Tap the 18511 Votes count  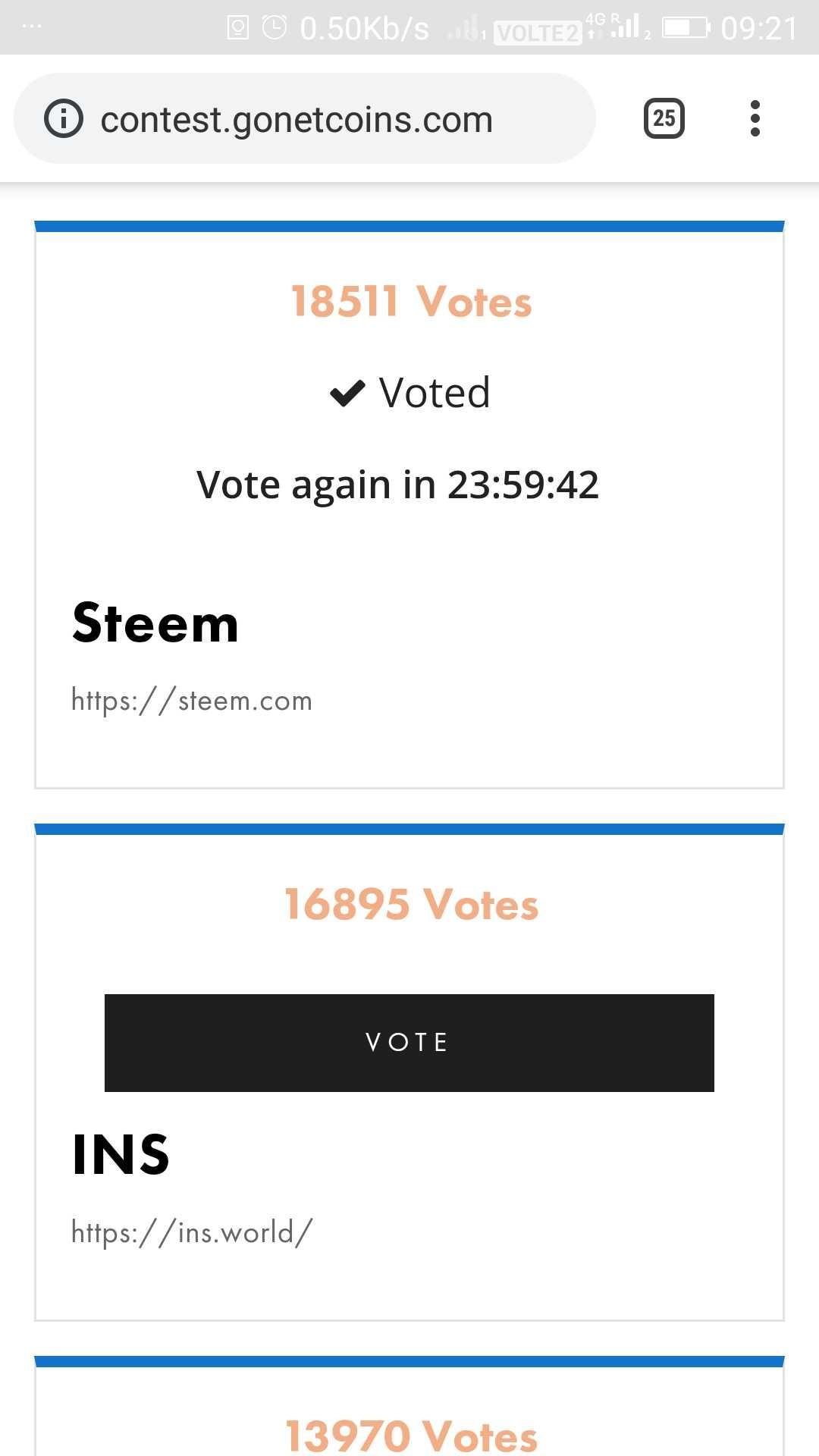[411, 302]
